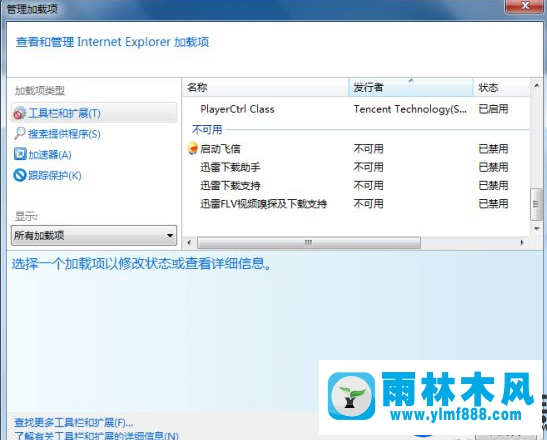Select the 迅雷FLV视频嗅探及下载支持 row
This screenshot has height=440, width=547.
coord(355,204)
